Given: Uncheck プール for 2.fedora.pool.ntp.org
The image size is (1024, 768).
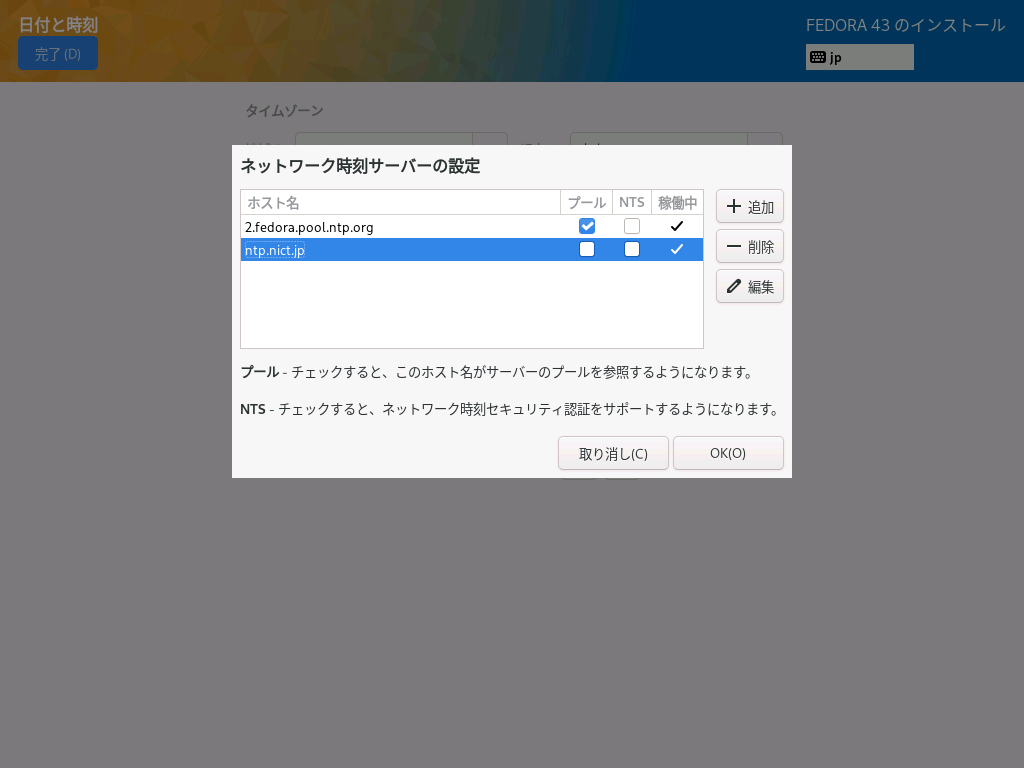Looking at the screenshot, I should coord(587,226).
